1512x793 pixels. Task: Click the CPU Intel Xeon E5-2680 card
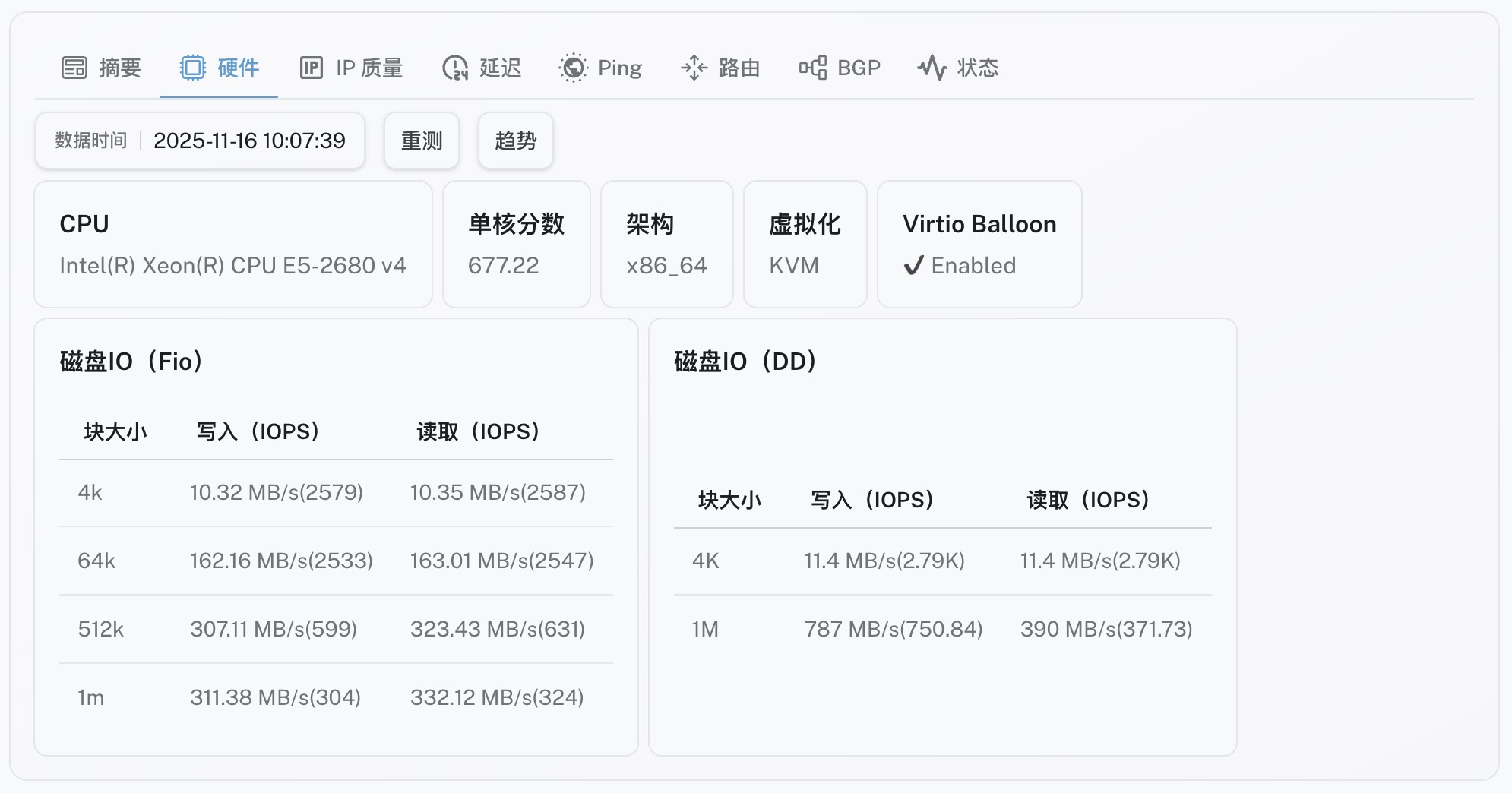[232, 244]
